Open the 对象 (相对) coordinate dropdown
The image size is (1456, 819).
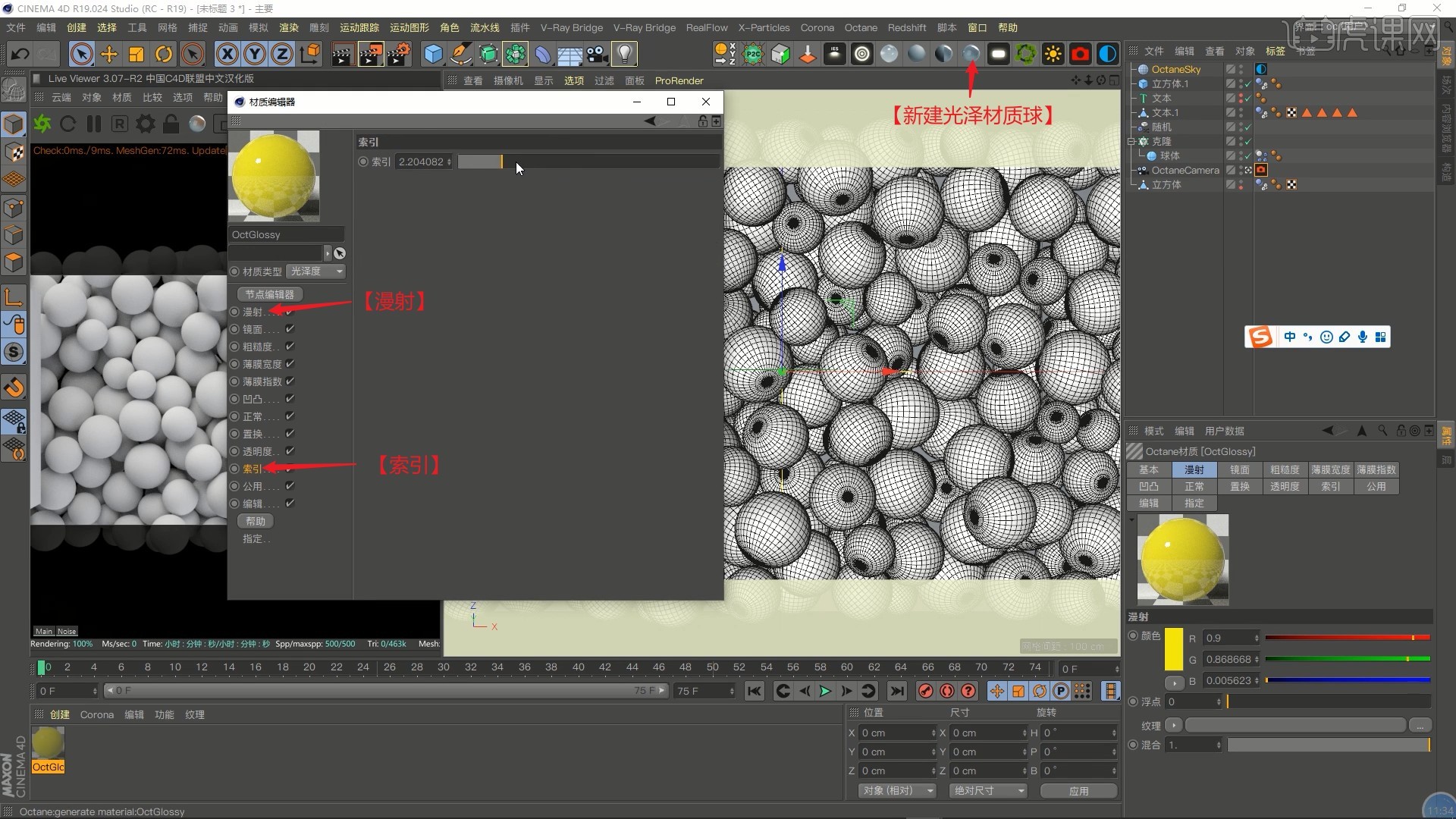(x=898, y=791)
